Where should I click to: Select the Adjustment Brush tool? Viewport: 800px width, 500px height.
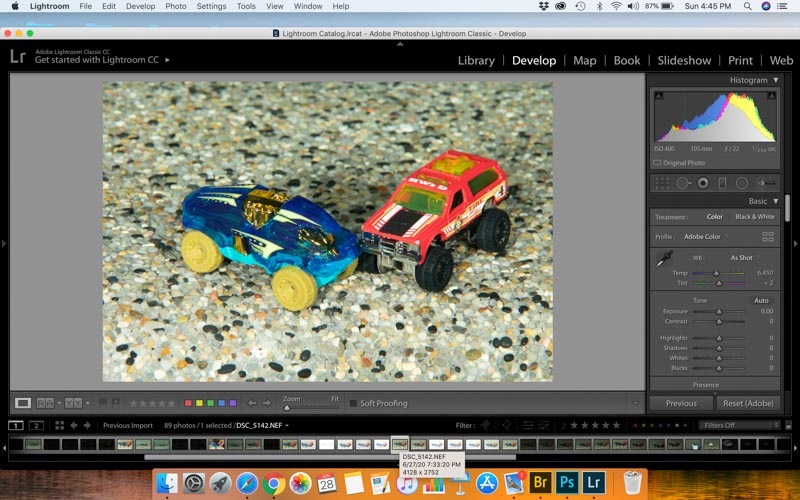[x=766, y=183]
